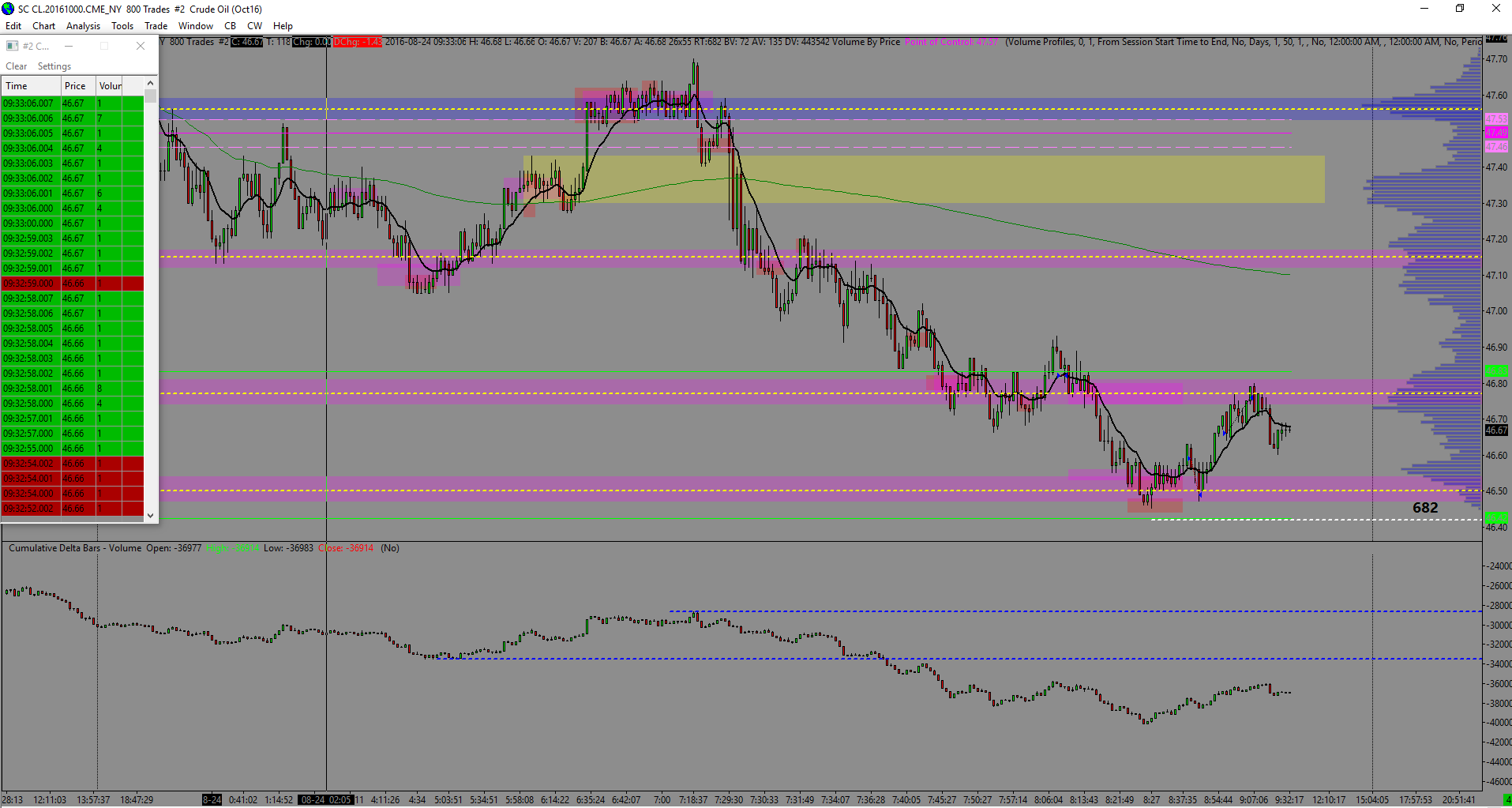Screen dimensions: 1512x808
Task: Open the CW menu
Action: pyautogui.click(x=255, y=26)
